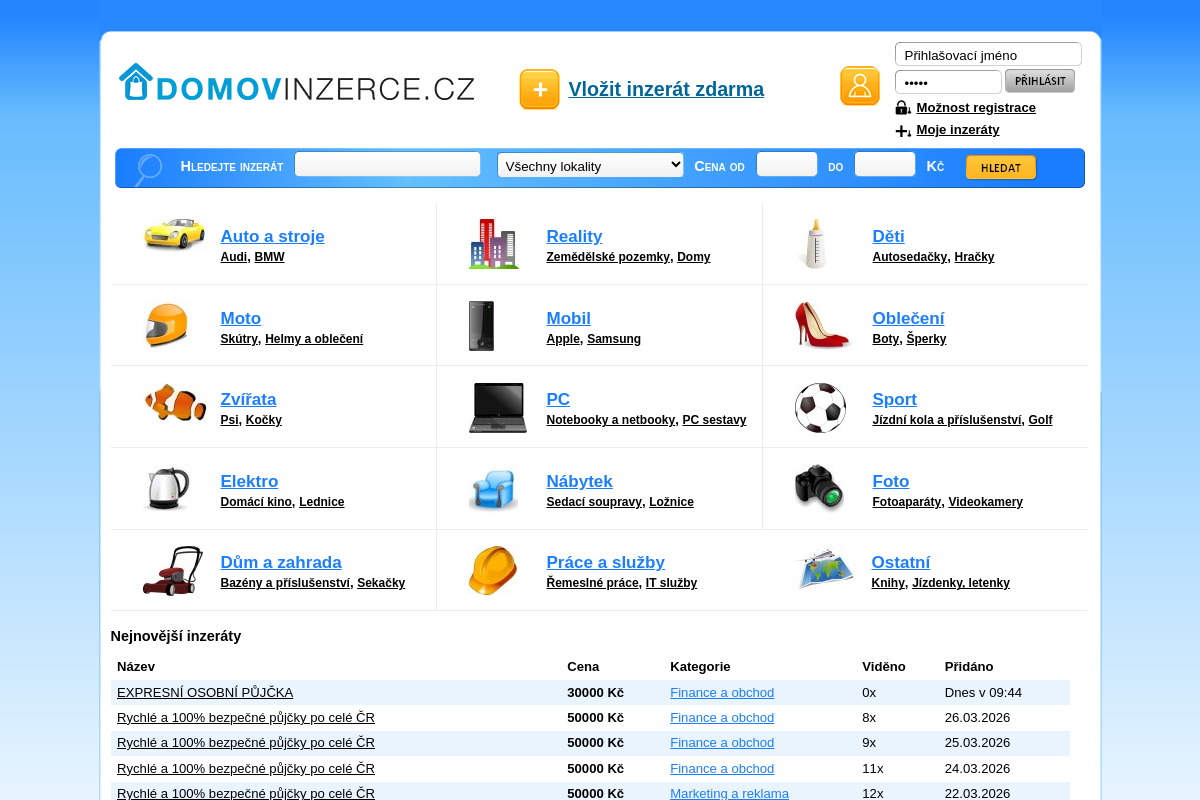Click the motorcycle helmet Moto icon

(x=166, y=324)
